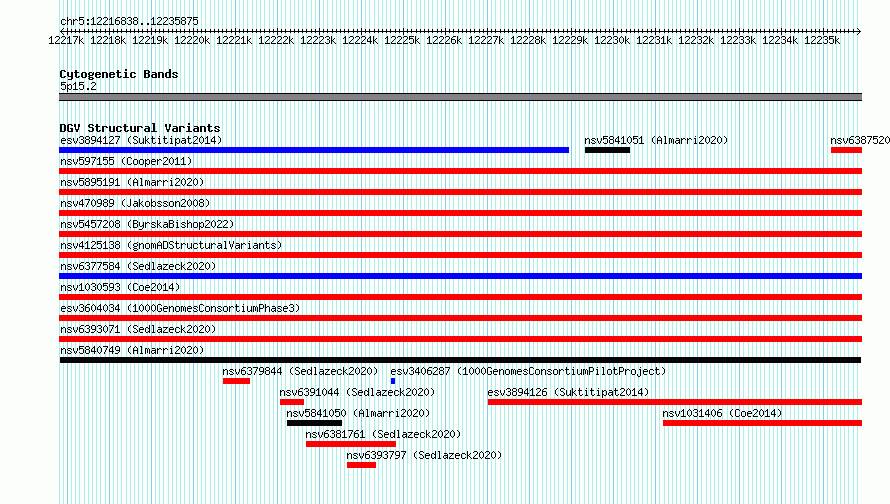This screenshot has height=504, width=890.
Task: Click the 12235k ruler position label
Action: tap(822, 41)
